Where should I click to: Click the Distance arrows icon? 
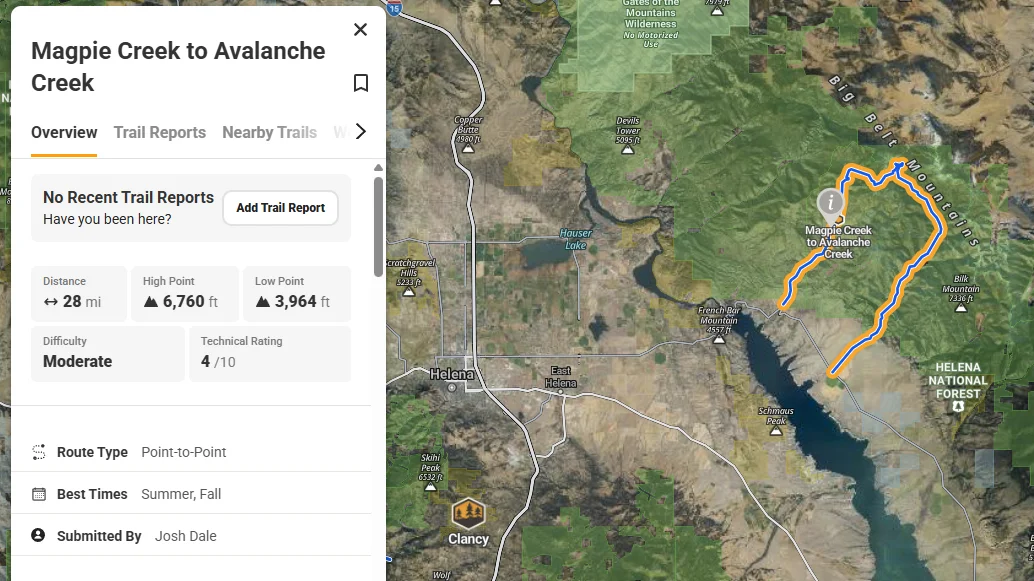point(51,302)
